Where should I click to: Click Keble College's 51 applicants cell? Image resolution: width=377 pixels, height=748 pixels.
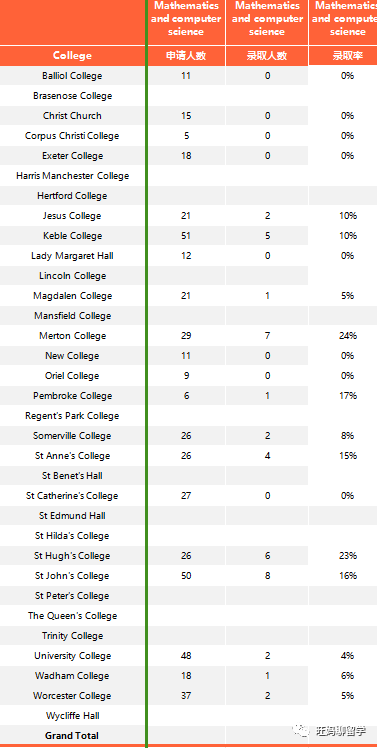click(x=186, y=236)
